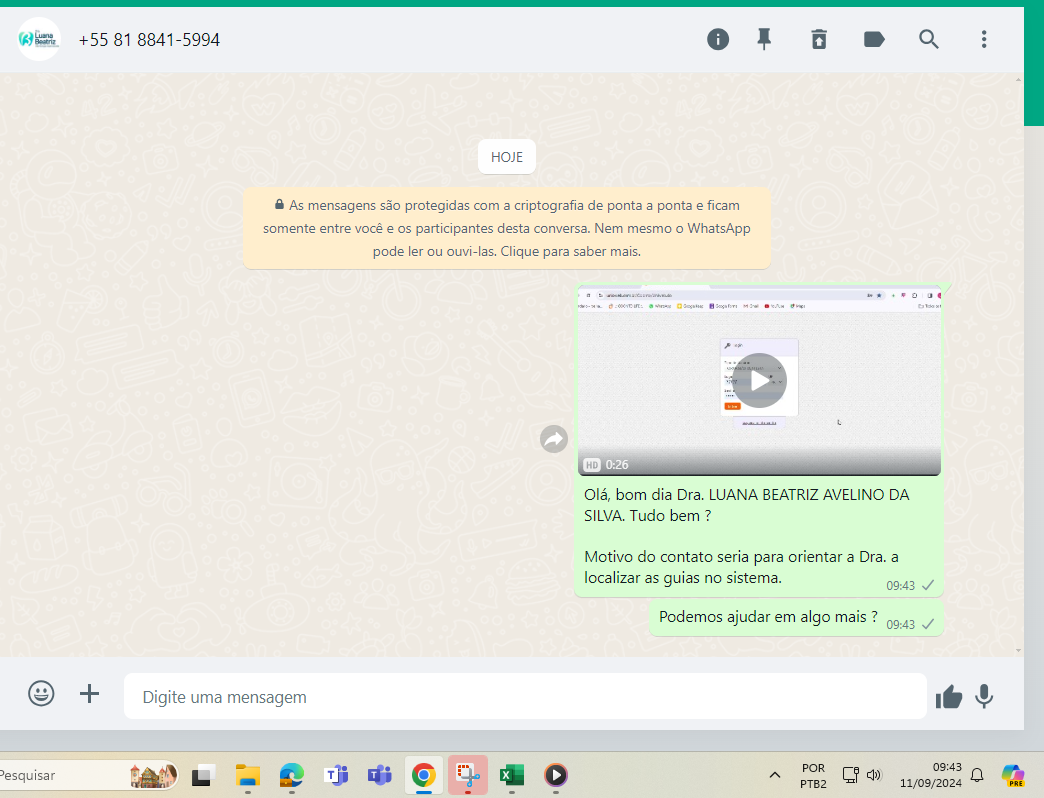This screenshot has width=1044, height=798.
Task: Forward the video message with arrow icon
Action: [554, 439]
